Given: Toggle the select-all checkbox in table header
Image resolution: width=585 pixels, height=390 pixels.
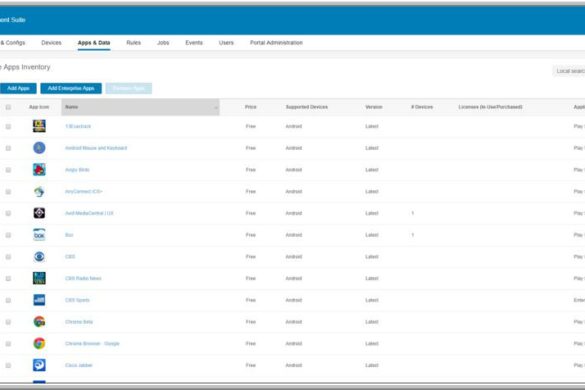Looking at the screenshot, I should tap(8, 107).
